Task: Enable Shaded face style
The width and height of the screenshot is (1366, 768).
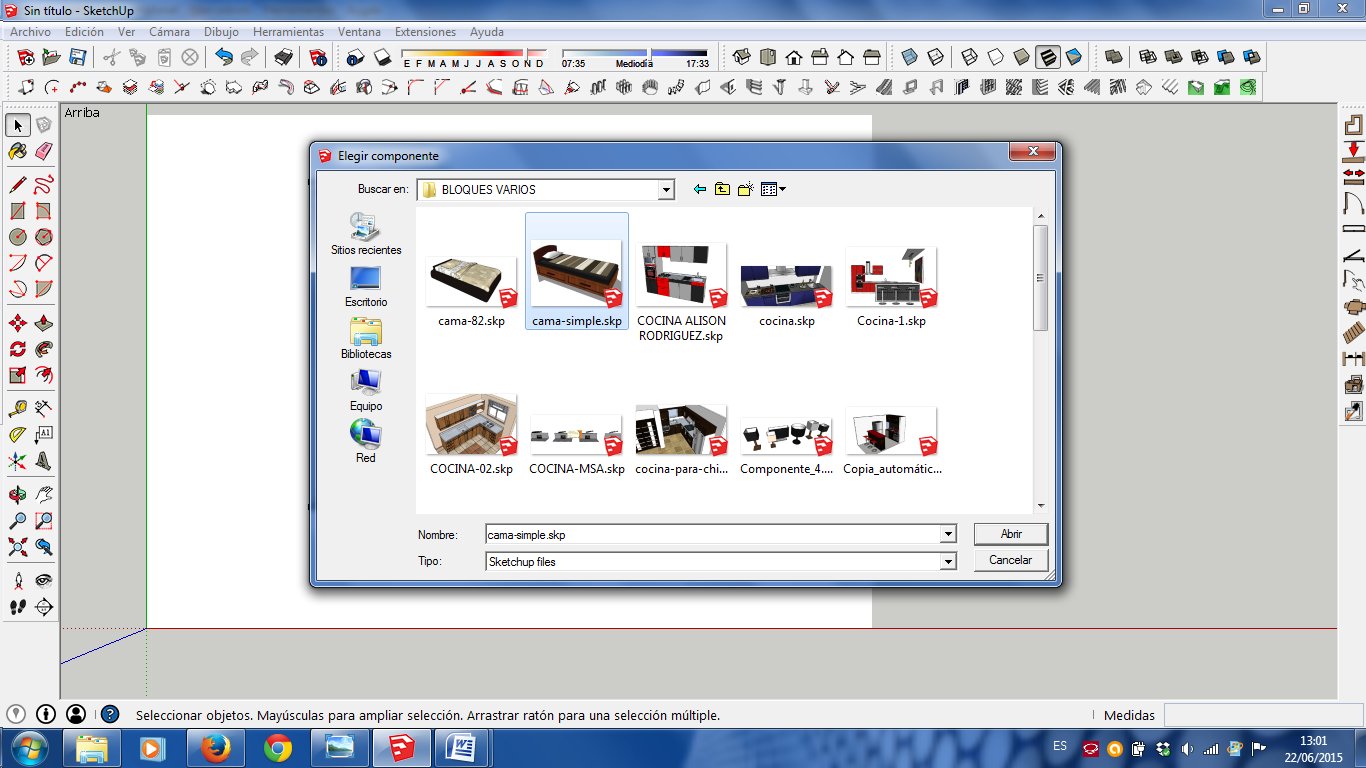Action: [x=1022, y=57]
